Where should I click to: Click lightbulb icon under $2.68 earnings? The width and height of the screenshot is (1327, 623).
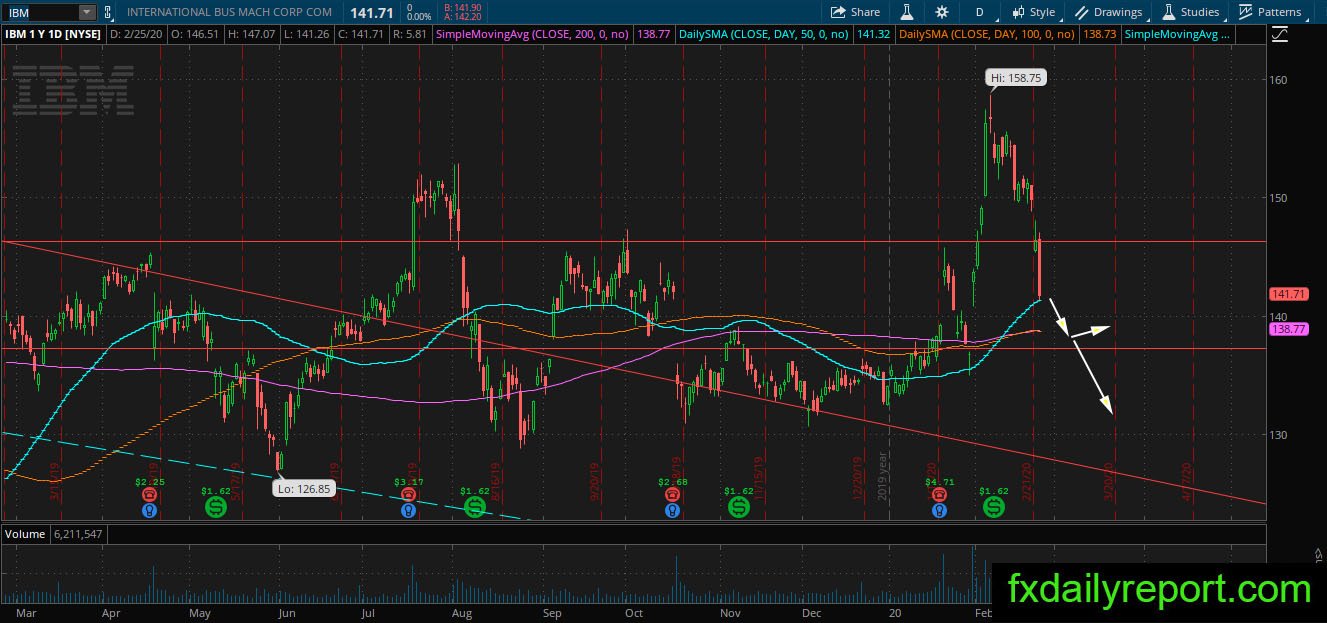(x=672, y=510)
